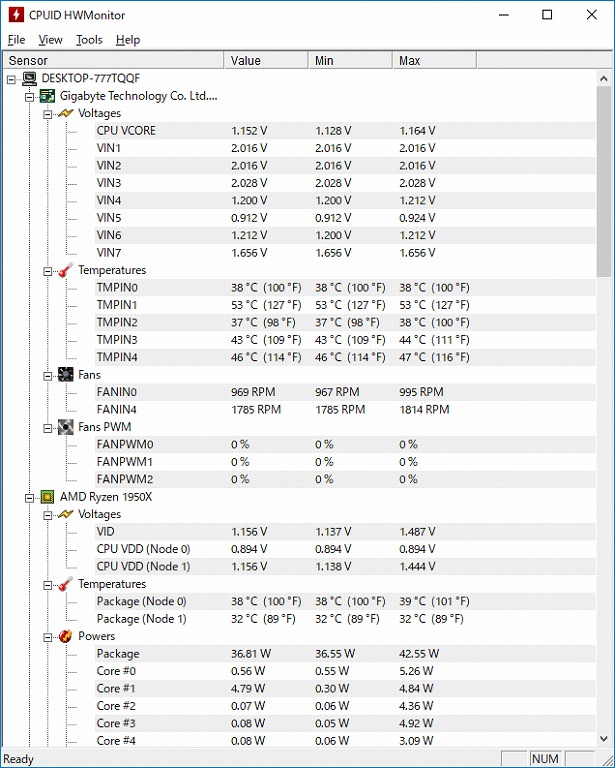
Task: Select the Package (Node 0) temperature row
Action: pyautogui.click(x=345, y=601)
